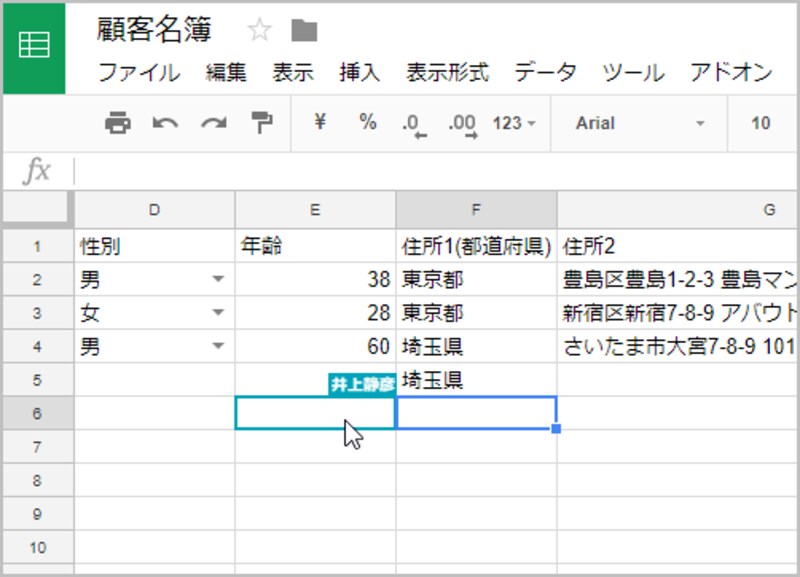Open the データ menu
This screenshot has width=800, height=577.
click(545, 72)
